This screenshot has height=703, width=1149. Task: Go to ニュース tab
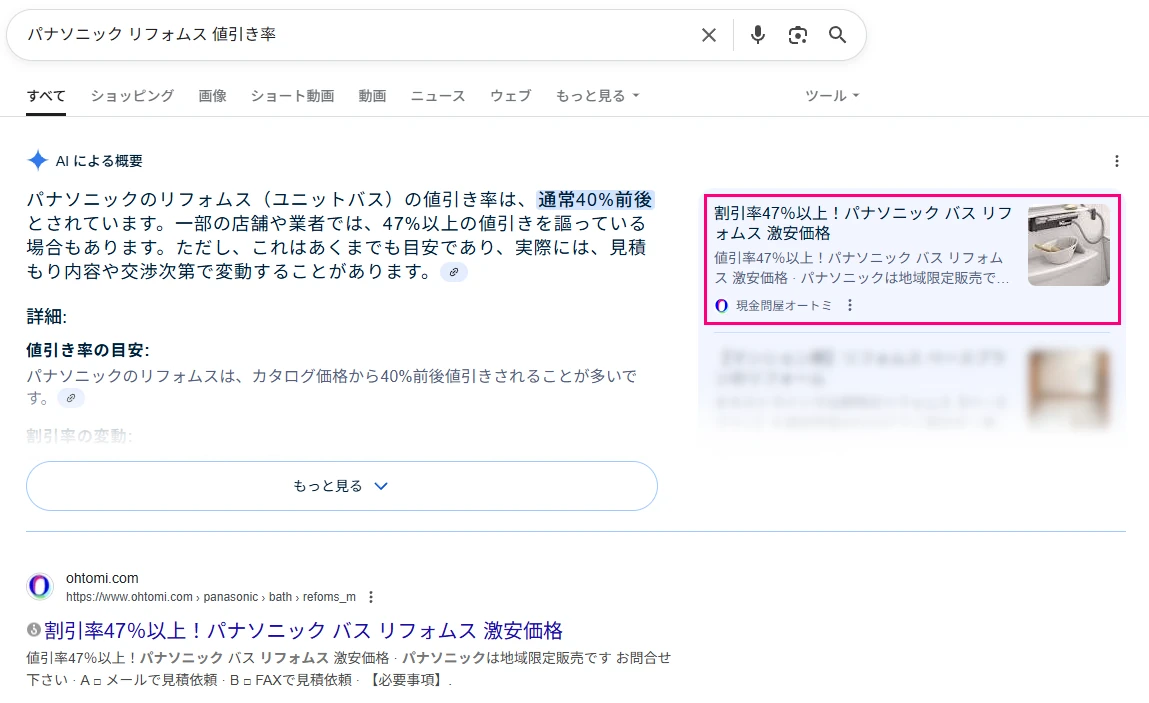click(438, 96)
